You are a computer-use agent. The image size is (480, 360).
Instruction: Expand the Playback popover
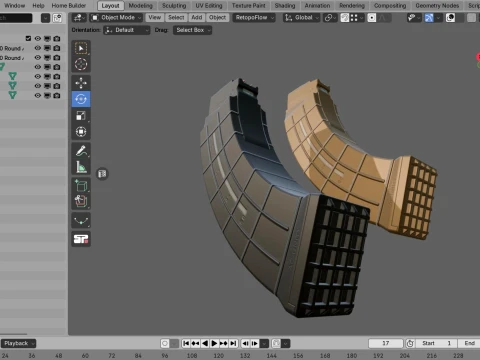tap(18, 343)
